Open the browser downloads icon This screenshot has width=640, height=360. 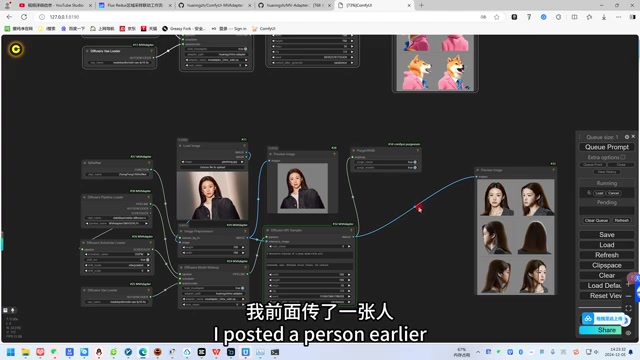pos(604,17)
